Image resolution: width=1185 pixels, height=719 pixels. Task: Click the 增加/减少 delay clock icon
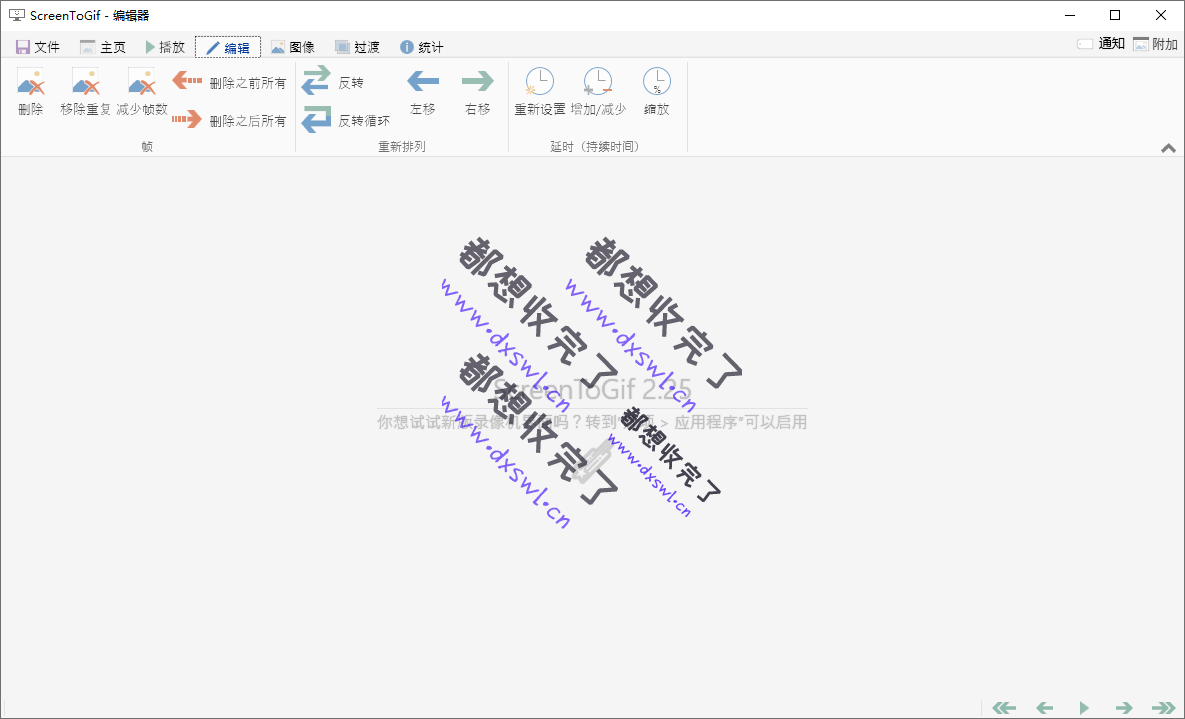pyautogui.click(x=598, y=82)
